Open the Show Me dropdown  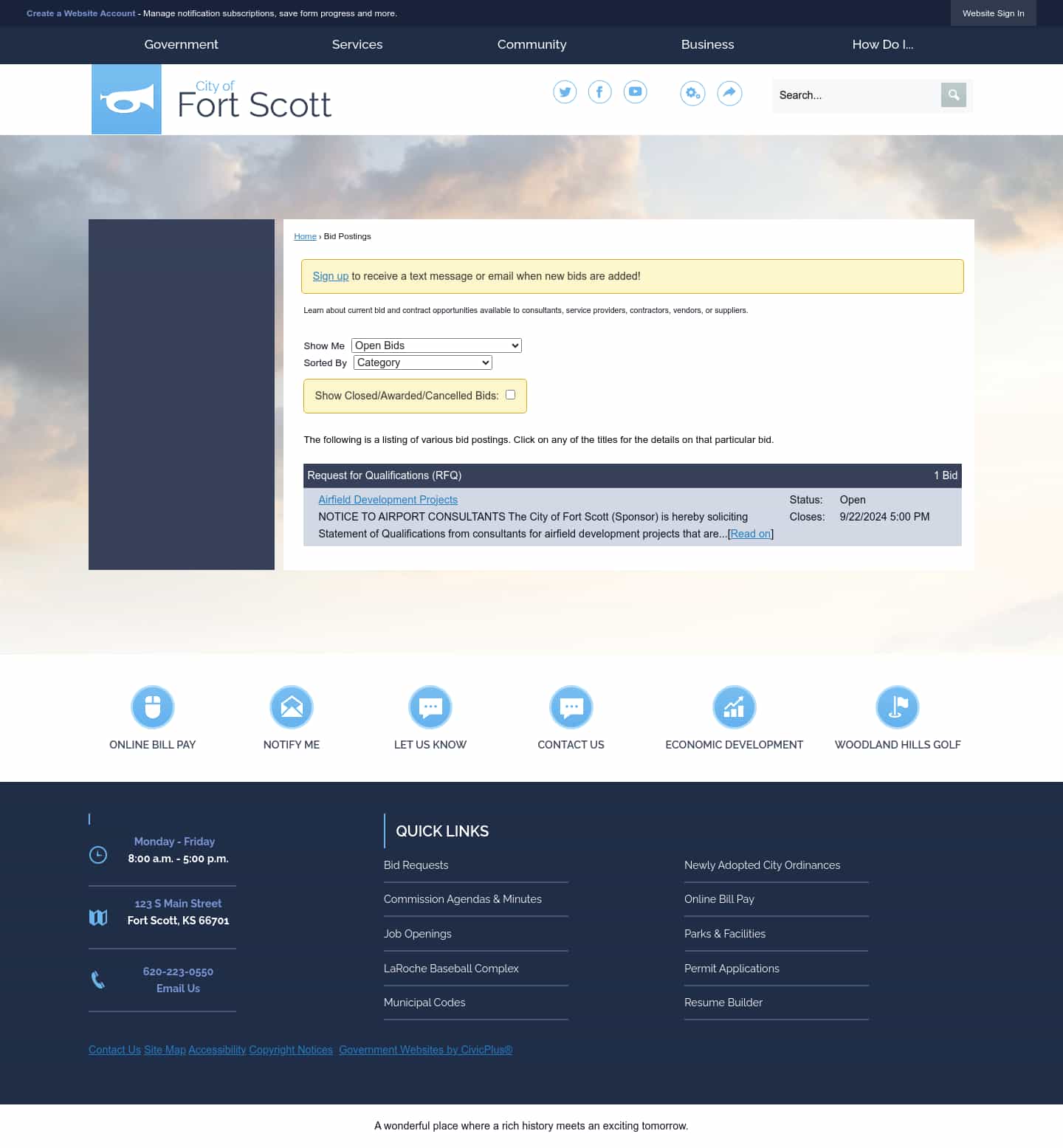pyautogui.click(x=436, y=346)
